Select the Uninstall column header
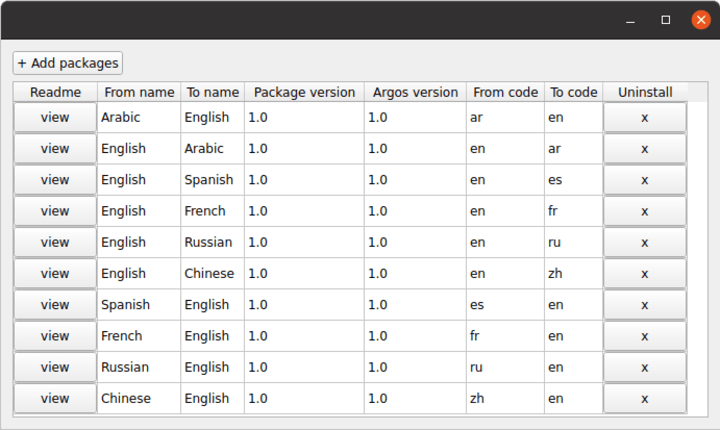 point(645,92)
